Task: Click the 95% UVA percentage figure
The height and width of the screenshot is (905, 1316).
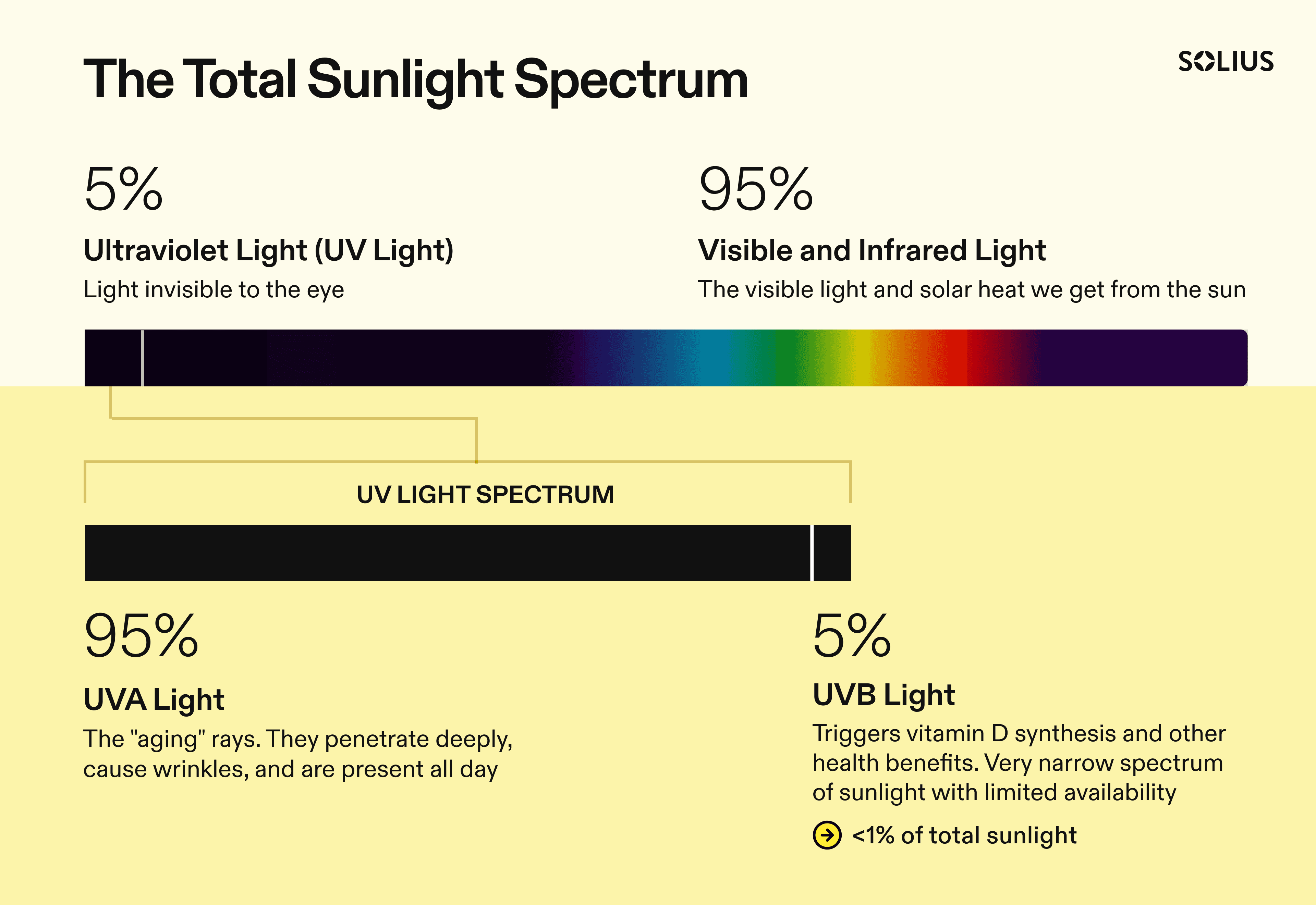Action: click(x=141, y=636)
